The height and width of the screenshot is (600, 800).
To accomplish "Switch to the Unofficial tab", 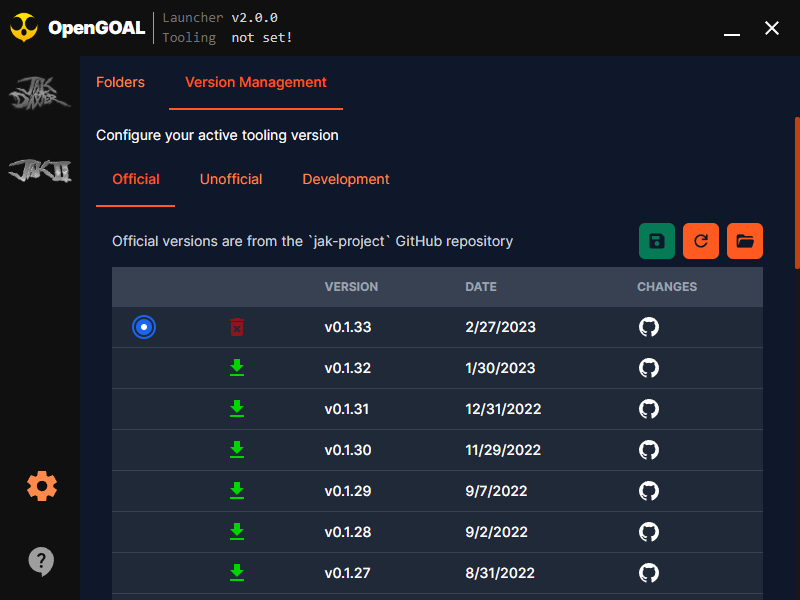I will pos(231,179).
